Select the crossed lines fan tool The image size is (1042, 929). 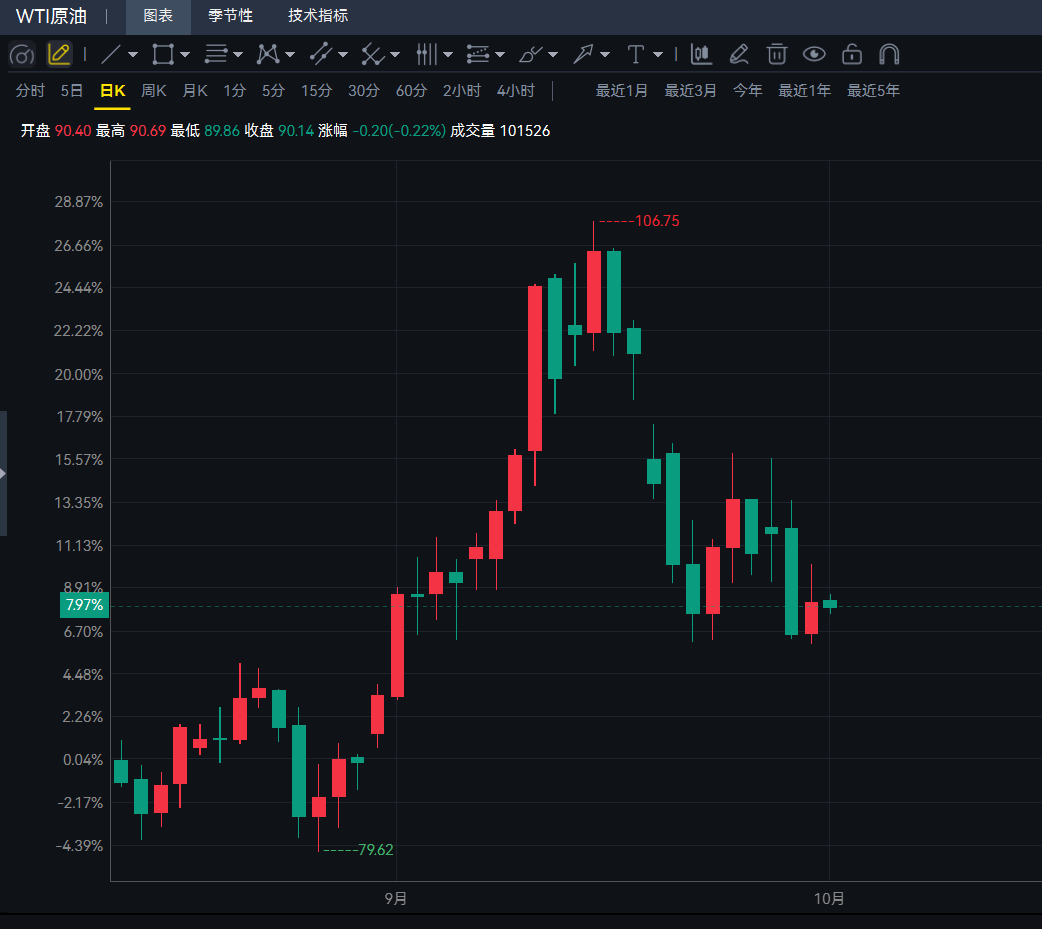click(372, 54)
